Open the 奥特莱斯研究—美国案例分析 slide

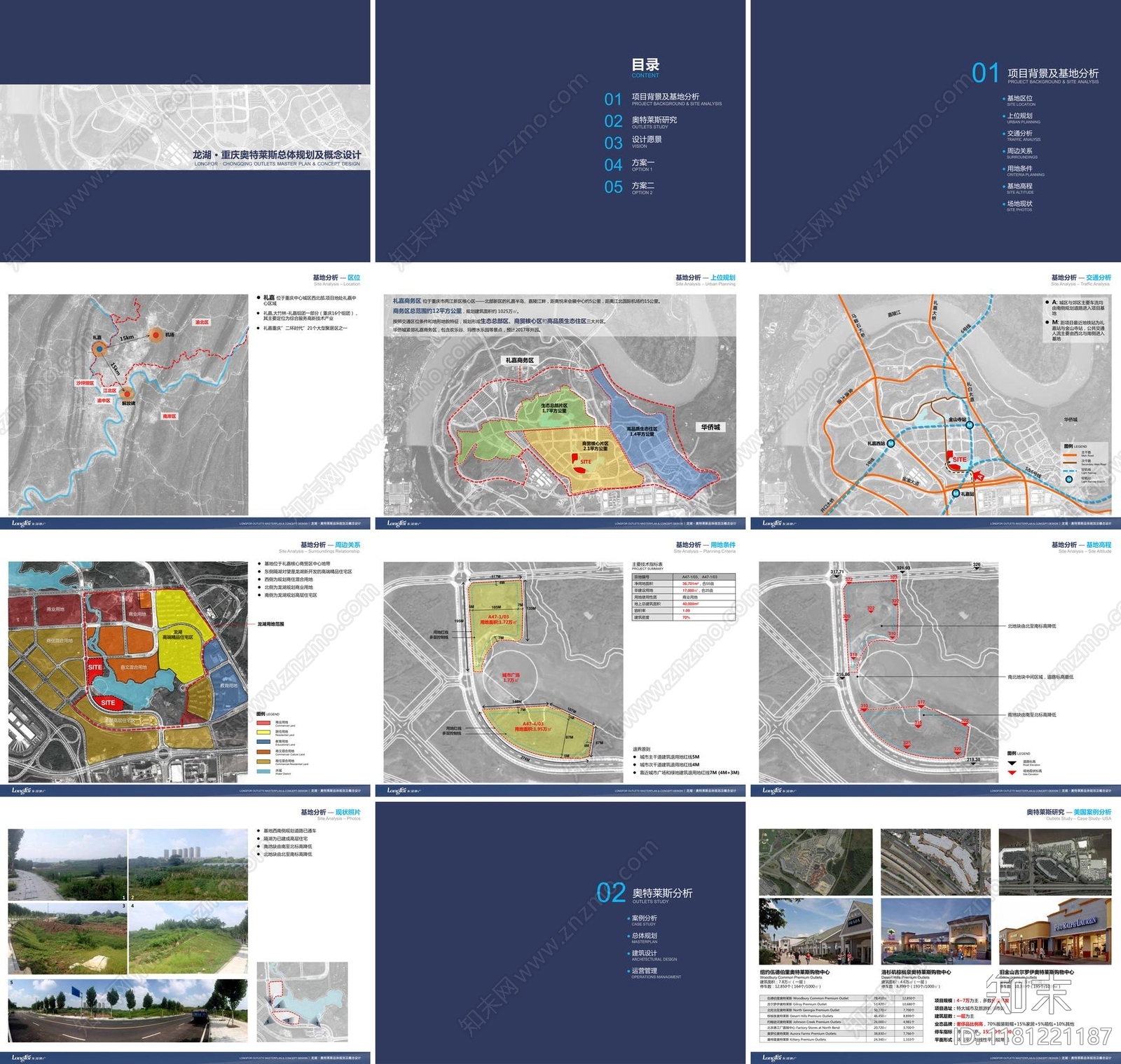tap(936, 933)
